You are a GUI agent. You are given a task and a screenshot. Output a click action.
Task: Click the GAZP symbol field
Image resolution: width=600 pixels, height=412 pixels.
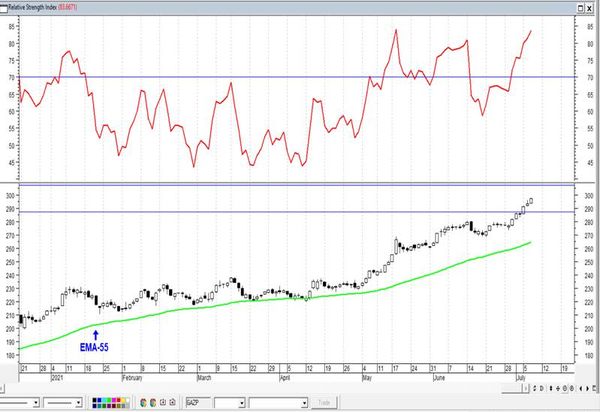[198, 402]
